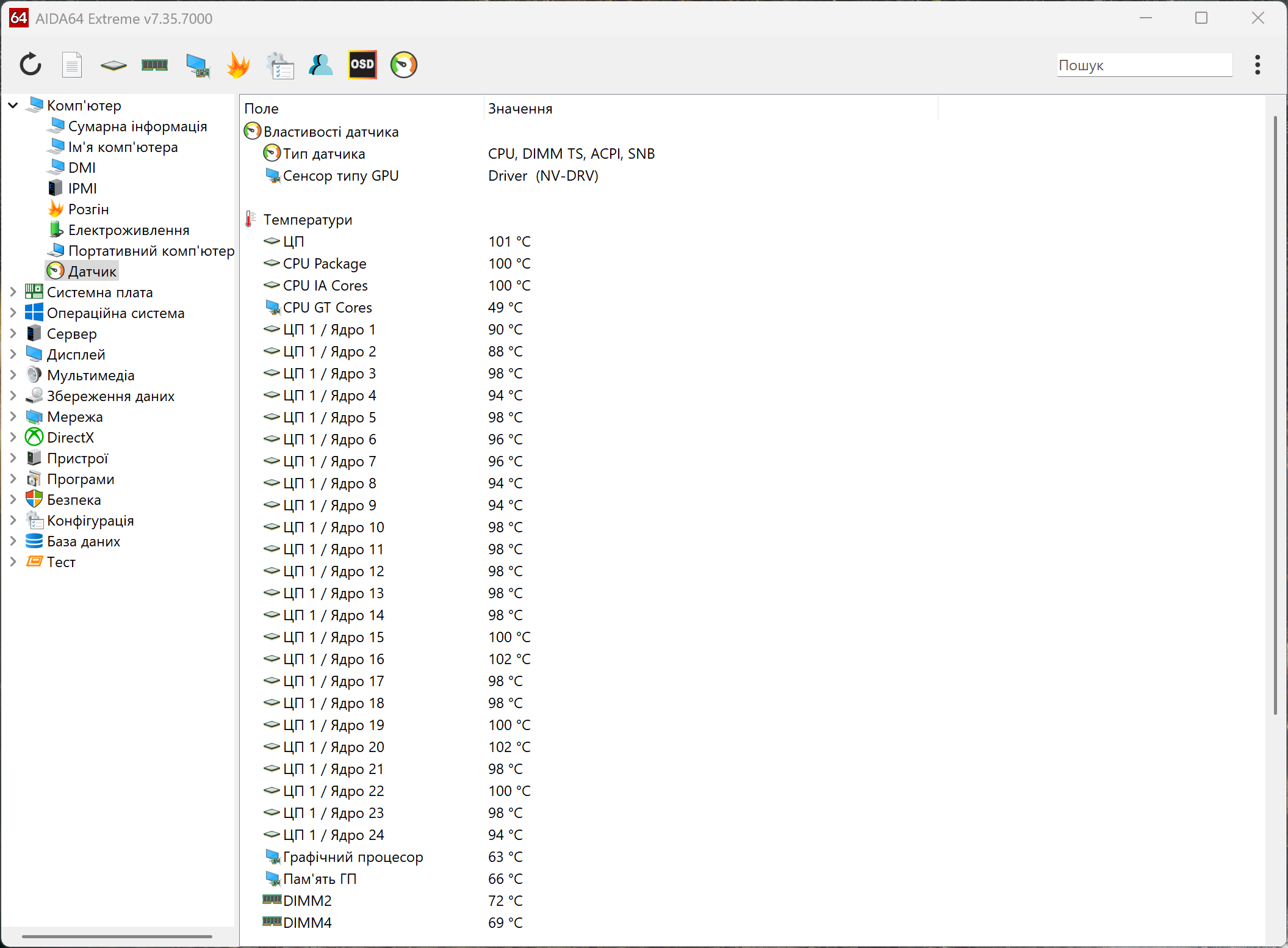Viewport: 1288px width, 948px height.
Task: Toggle the OSD panel icon
Action: point(362,65)
